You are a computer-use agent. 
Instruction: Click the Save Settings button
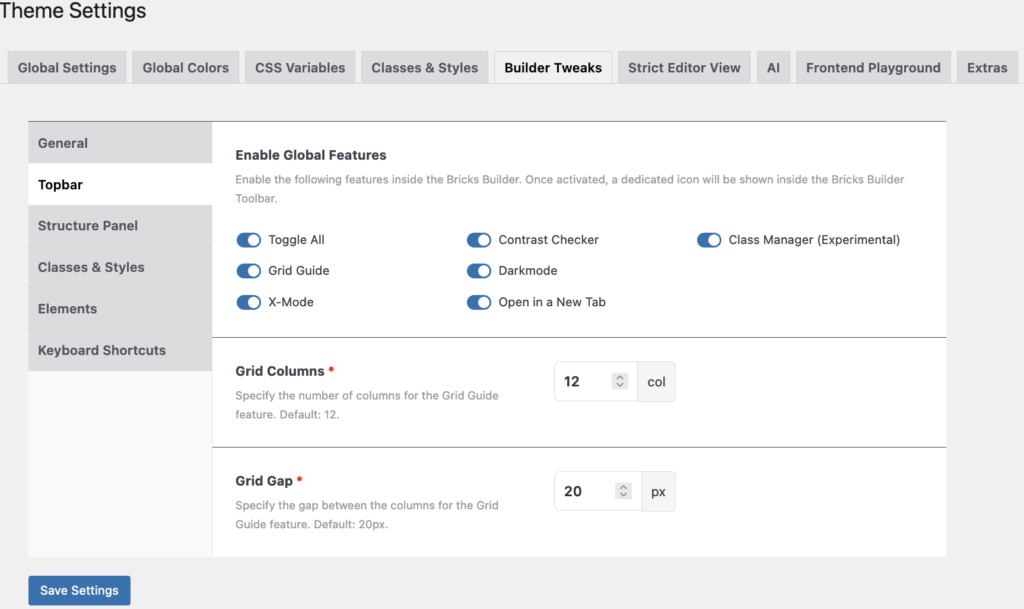point(79,590)
